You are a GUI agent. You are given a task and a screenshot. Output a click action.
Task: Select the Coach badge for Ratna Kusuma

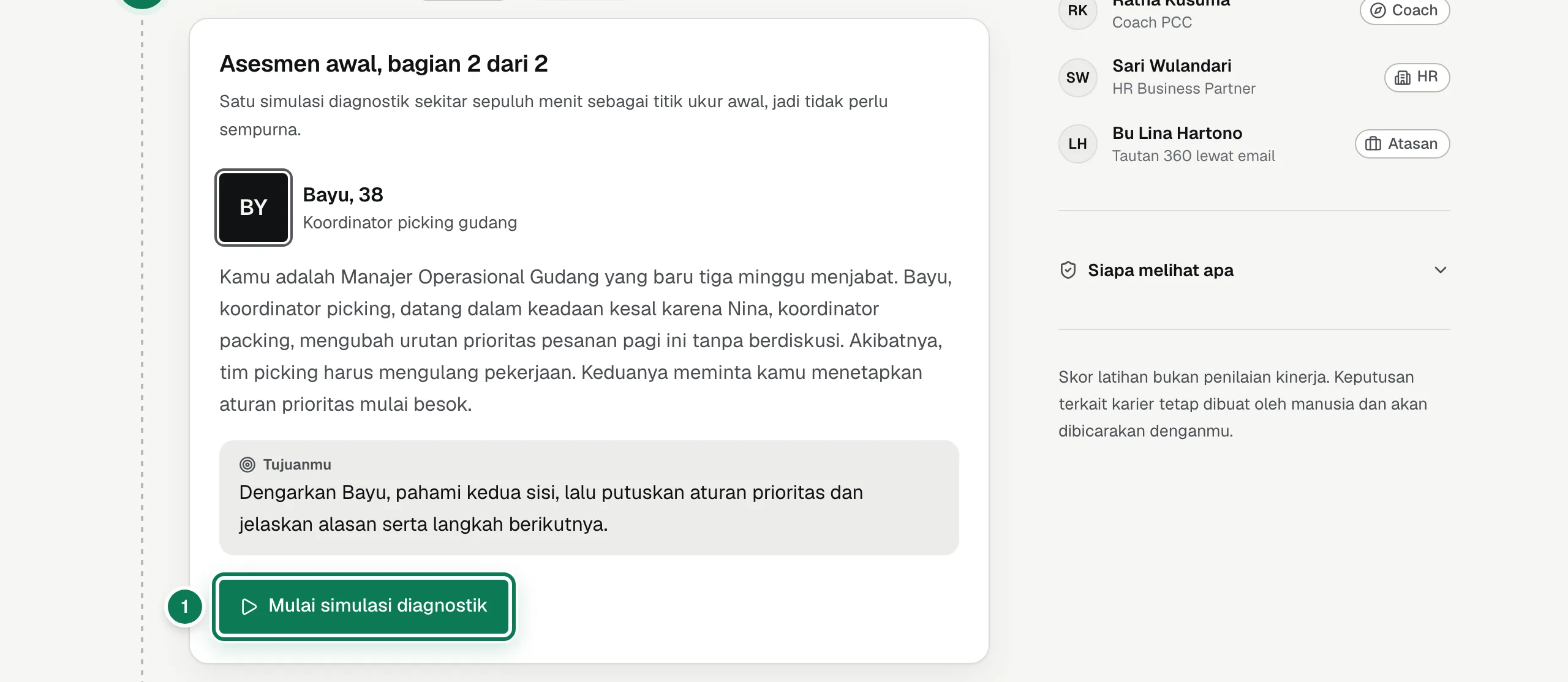pos(1404,11)
